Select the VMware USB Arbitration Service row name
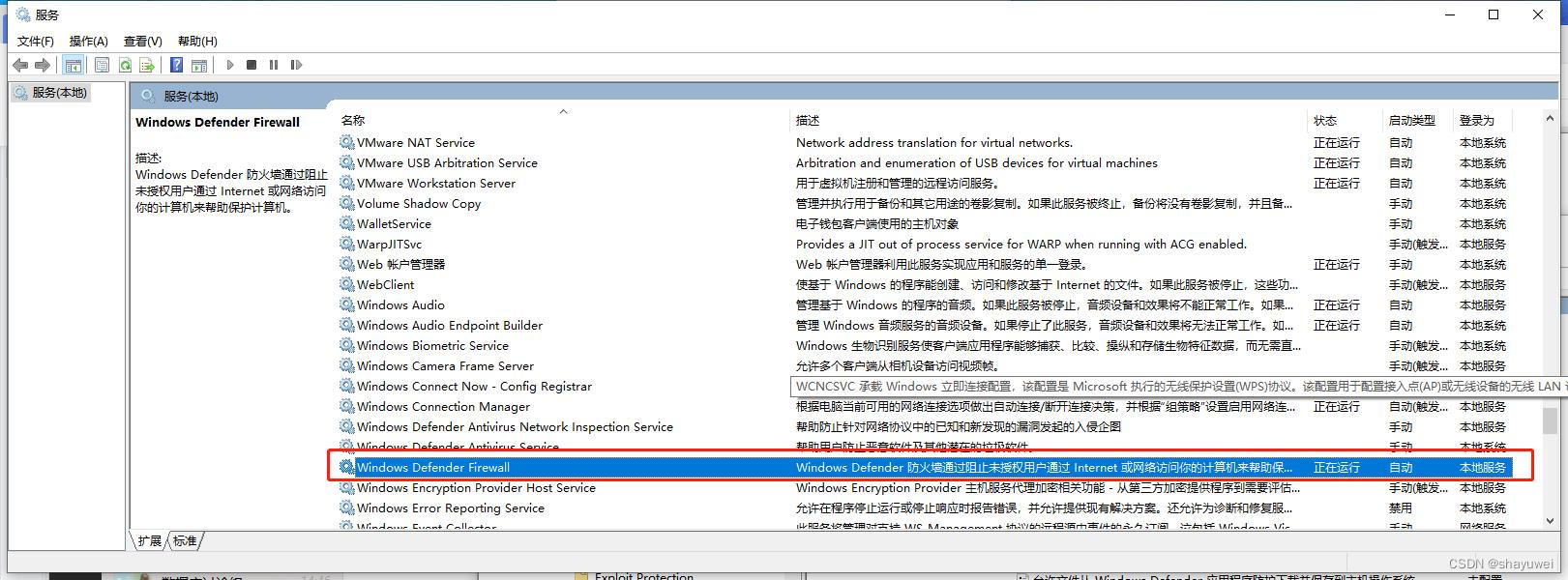The height and width of the screenshot is (580, 1568). coord(447,162)
